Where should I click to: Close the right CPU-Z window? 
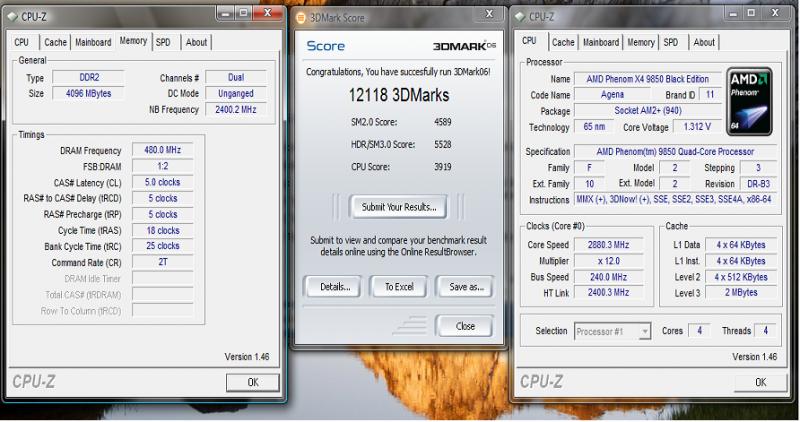pos(775,14)
